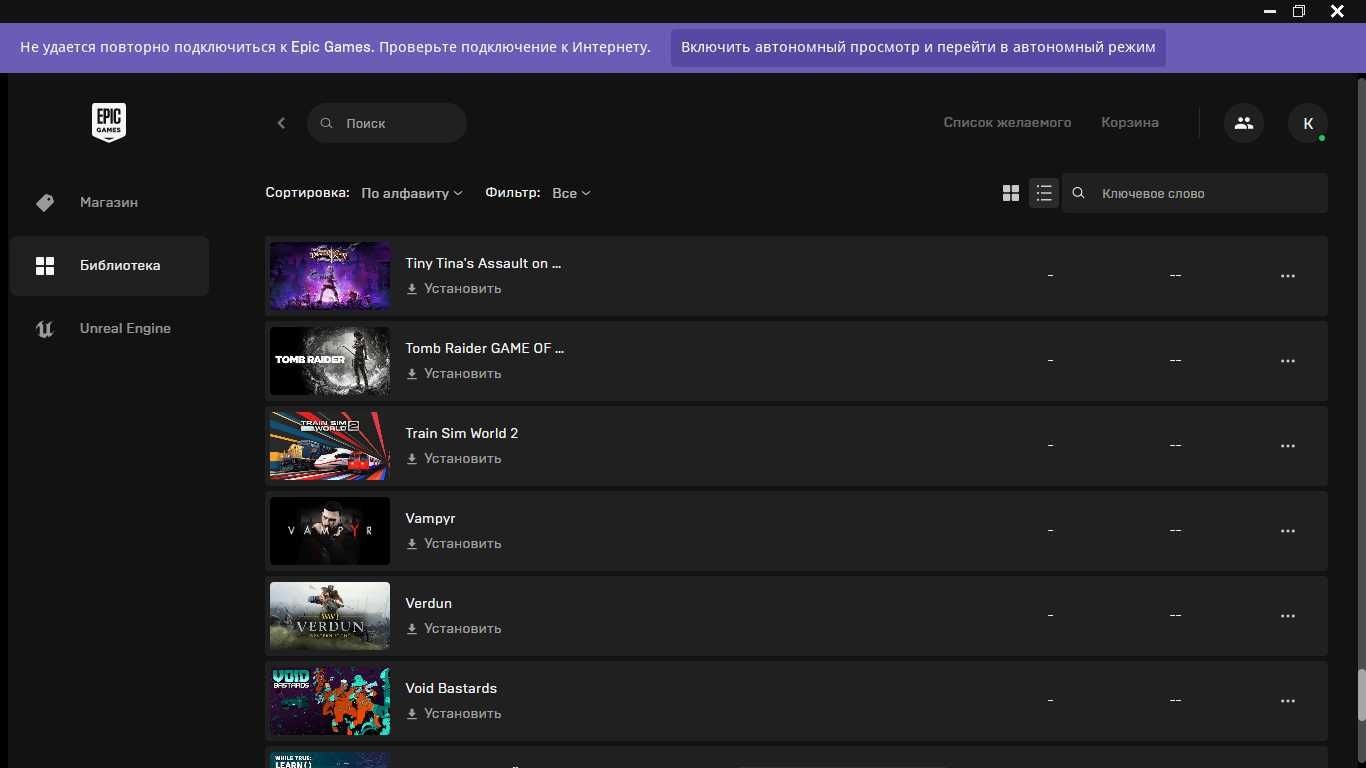1366x768 pixels.
Task: Open the account avatar labeled K
Action: pos(1308,123)
